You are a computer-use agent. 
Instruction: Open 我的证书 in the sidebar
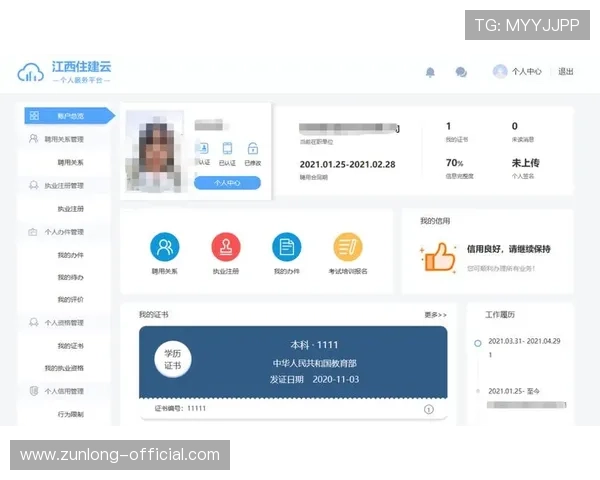(70, 345)
